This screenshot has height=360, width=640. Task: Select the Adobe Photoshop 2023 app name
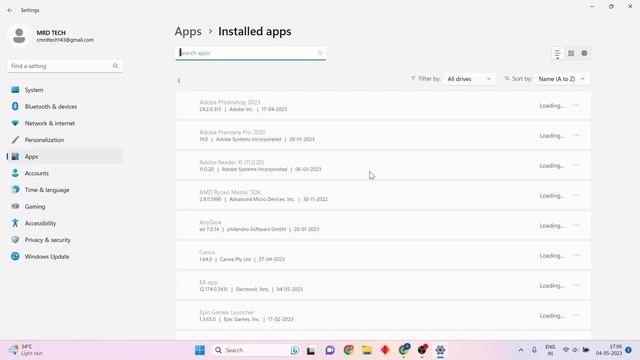coord(229,102)
